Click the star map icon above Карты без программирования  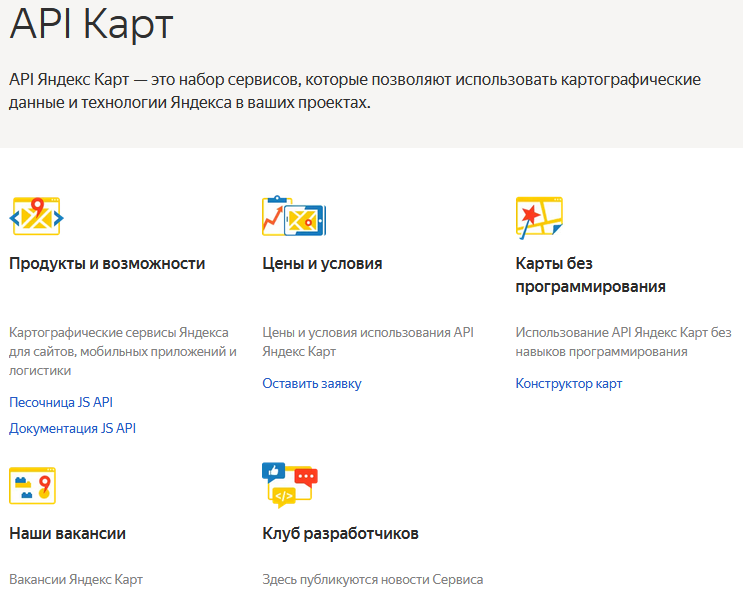(539, 217)
